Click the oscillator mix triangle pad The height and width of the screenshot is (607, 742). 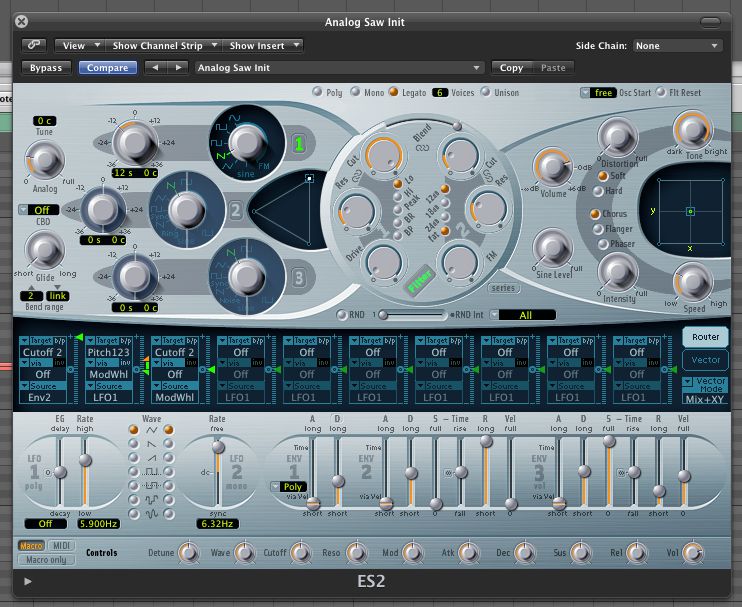tap(289, 211)
